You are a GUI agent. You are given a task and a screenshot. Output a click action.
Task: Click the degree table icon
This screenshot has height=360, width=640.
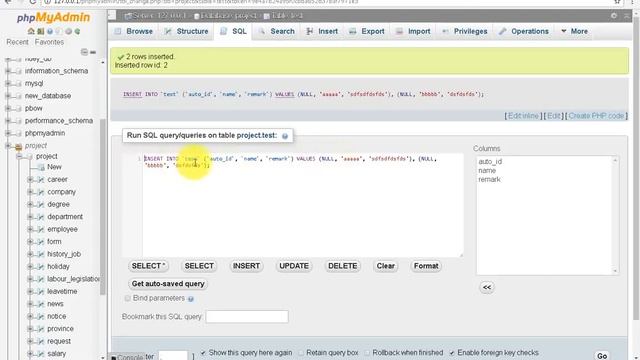pos(41,204)
